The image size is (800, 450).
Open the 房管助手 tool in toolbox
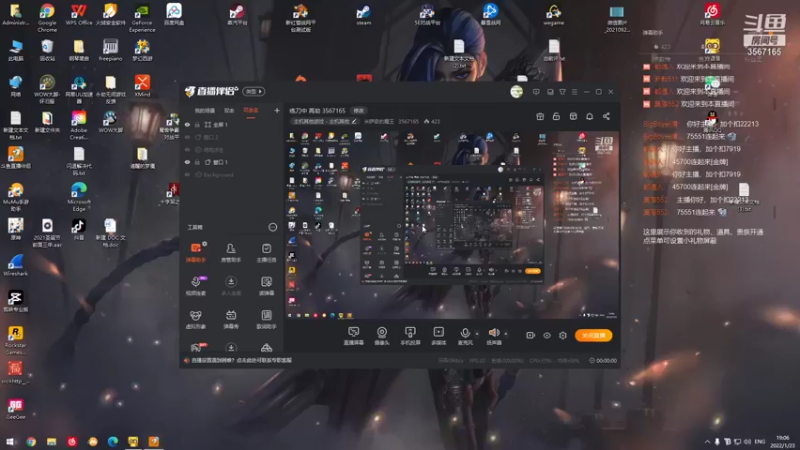pyautogui.click(x=231, y=253)
